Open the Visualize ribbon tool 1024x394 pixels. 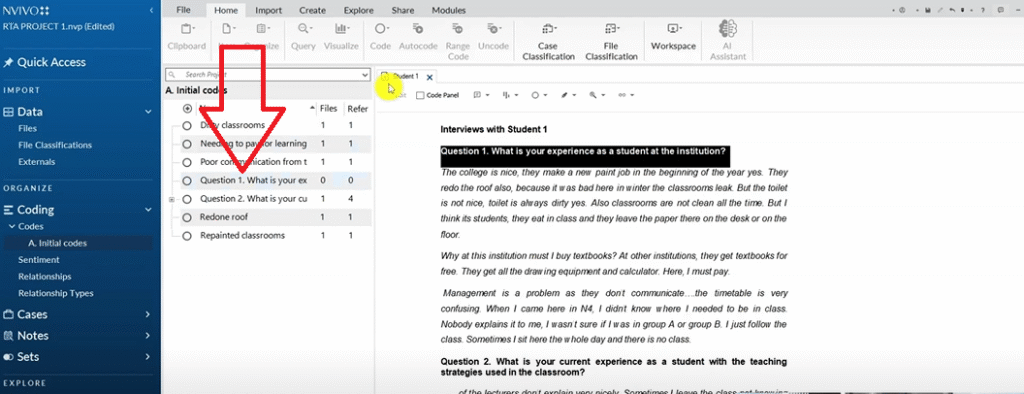(x=342, y=37)
